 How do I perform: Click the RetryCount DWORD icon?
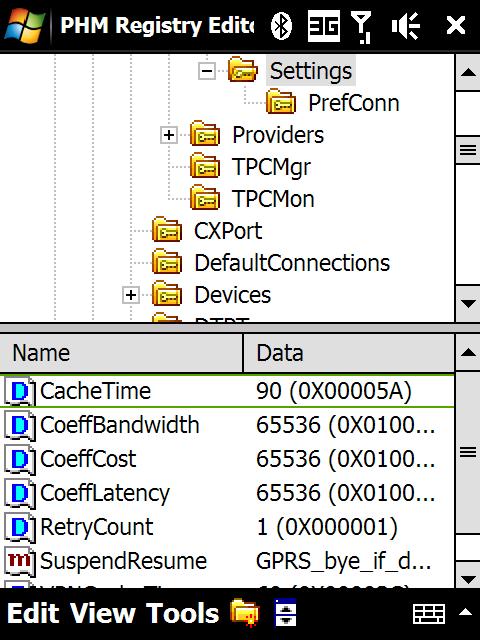[19, 528]
